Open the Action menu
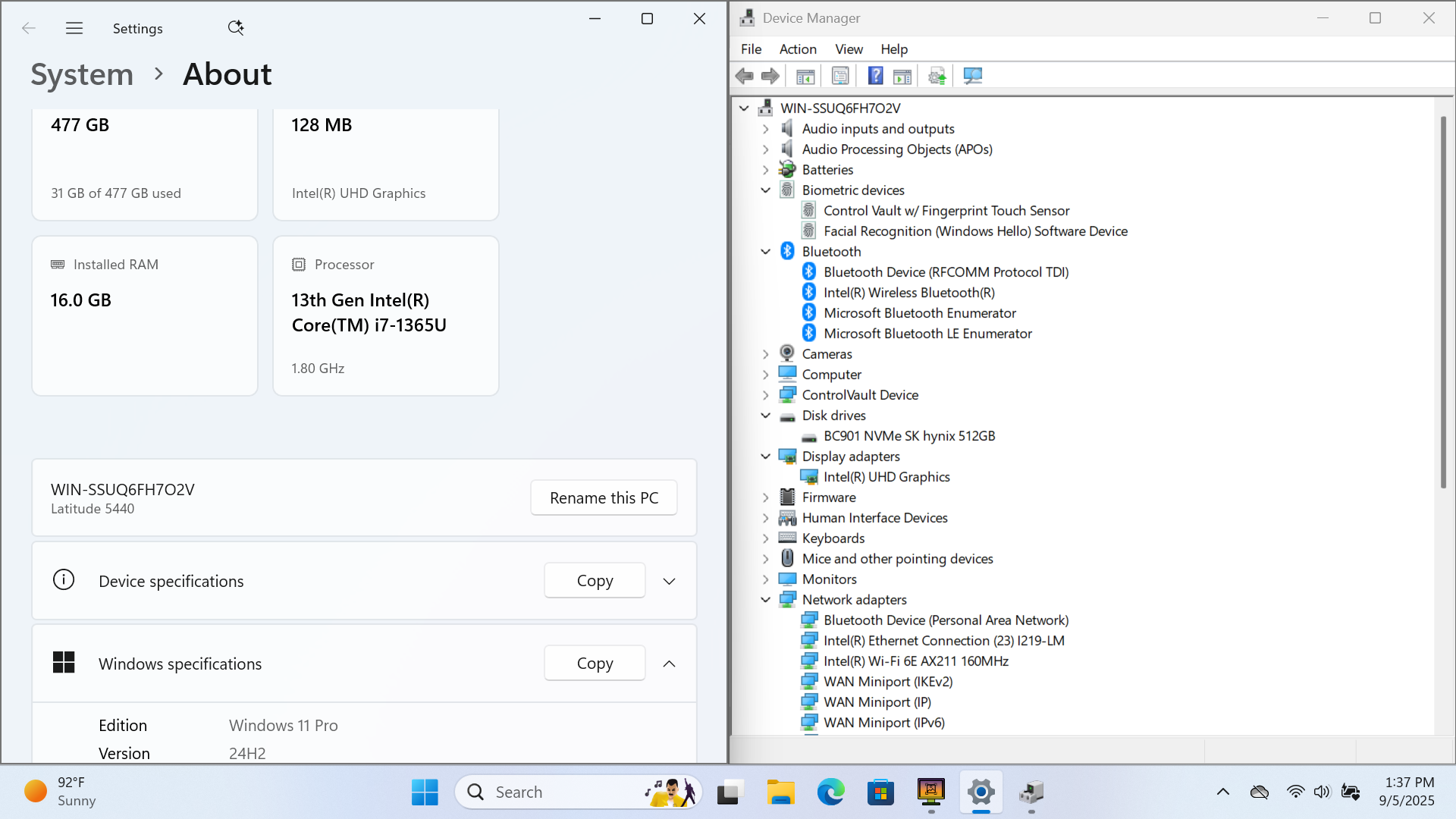This screenshot has width=1456, height=819. (798, 49)
